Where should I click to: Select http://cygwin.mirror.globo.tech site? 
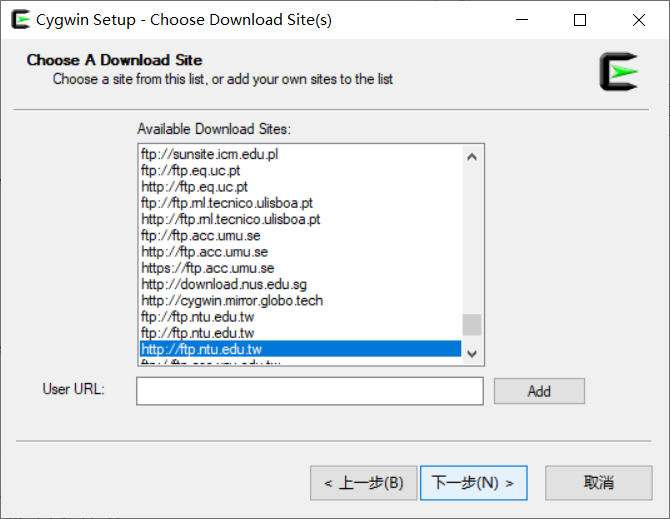[232, 300]
